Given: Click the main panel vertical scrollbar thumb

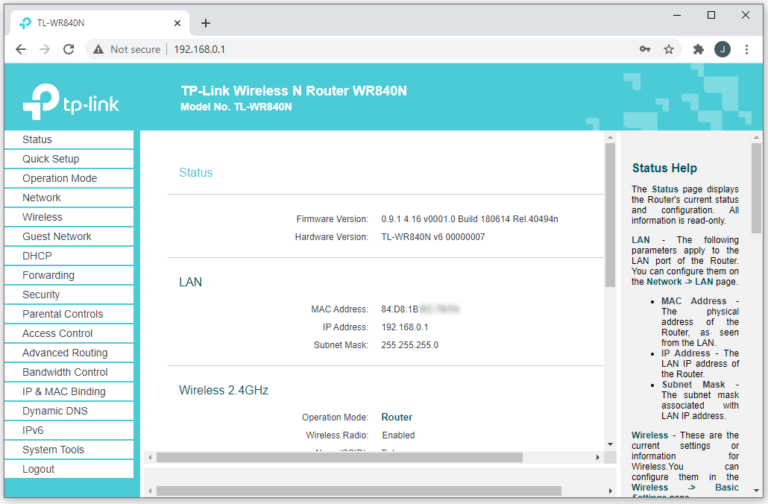Looking at the screenshot, I should [x=610, y=216].
